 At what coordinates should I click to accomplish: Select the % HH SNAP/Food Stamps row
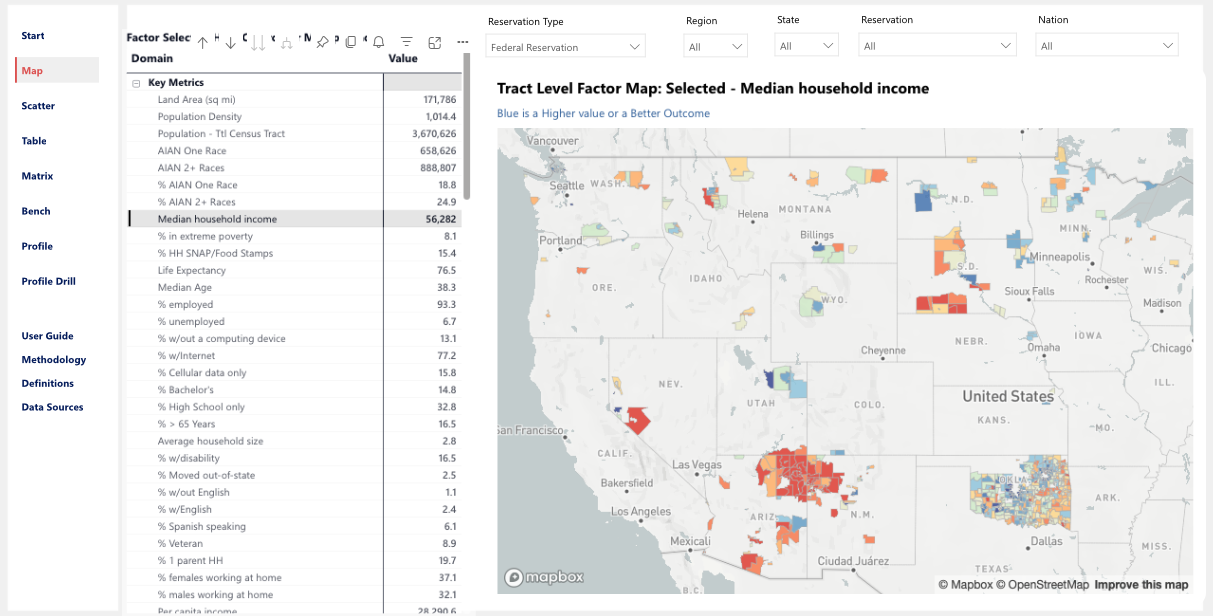[x=294, y=253]
